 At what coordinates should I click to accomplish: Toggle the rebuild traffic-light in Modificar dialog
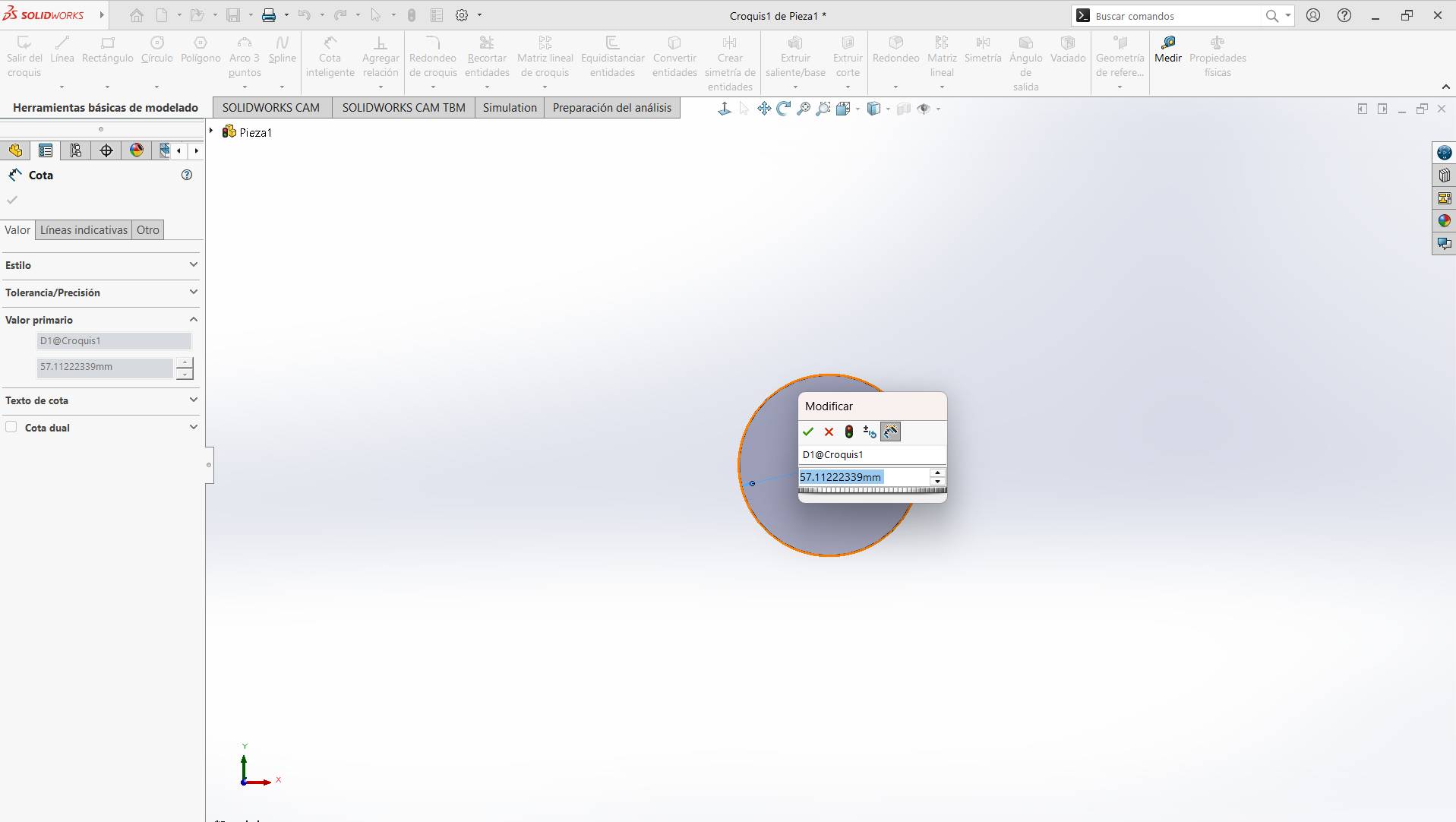coord(848,432)
